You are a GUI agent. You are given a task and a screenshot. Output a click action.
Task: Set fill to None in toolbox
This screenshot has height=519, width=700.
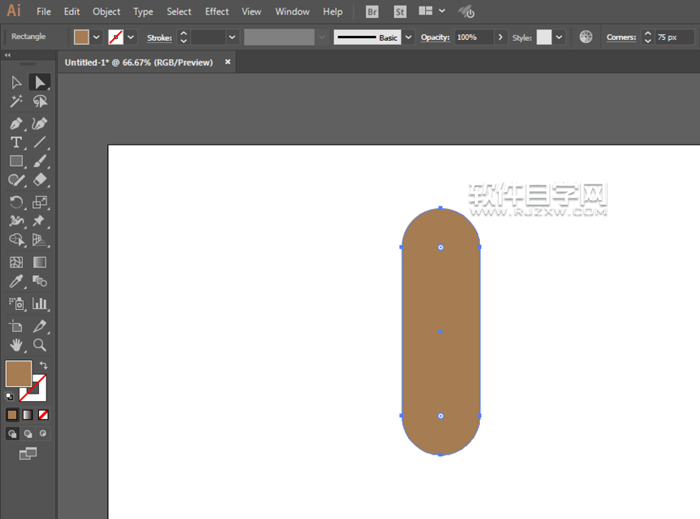click(43, 414)
